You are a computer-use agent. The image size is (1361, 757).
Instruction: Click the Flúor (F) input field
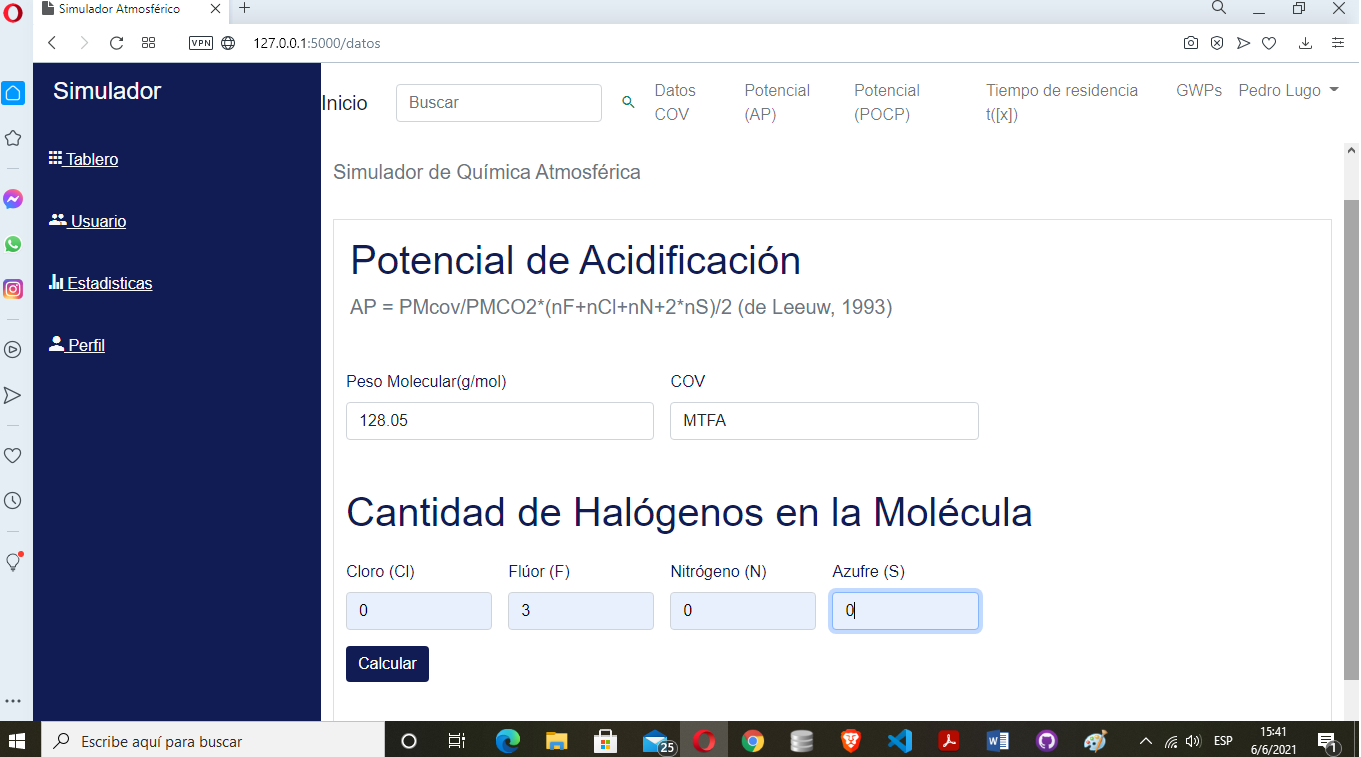[581, 611]
